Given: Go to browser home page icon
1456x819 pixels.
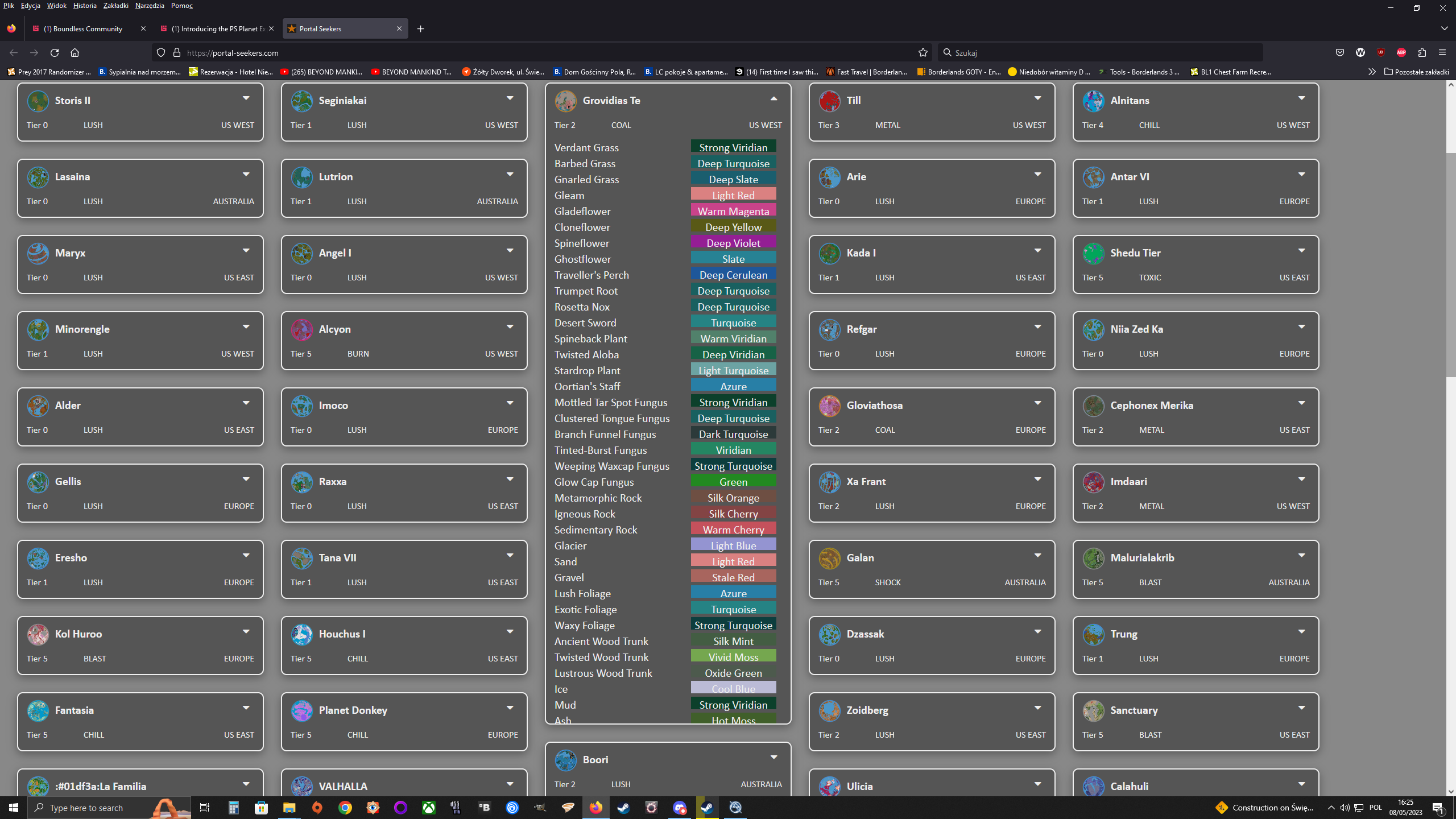Looking at the screenshot, I should (x=75, y=52).
